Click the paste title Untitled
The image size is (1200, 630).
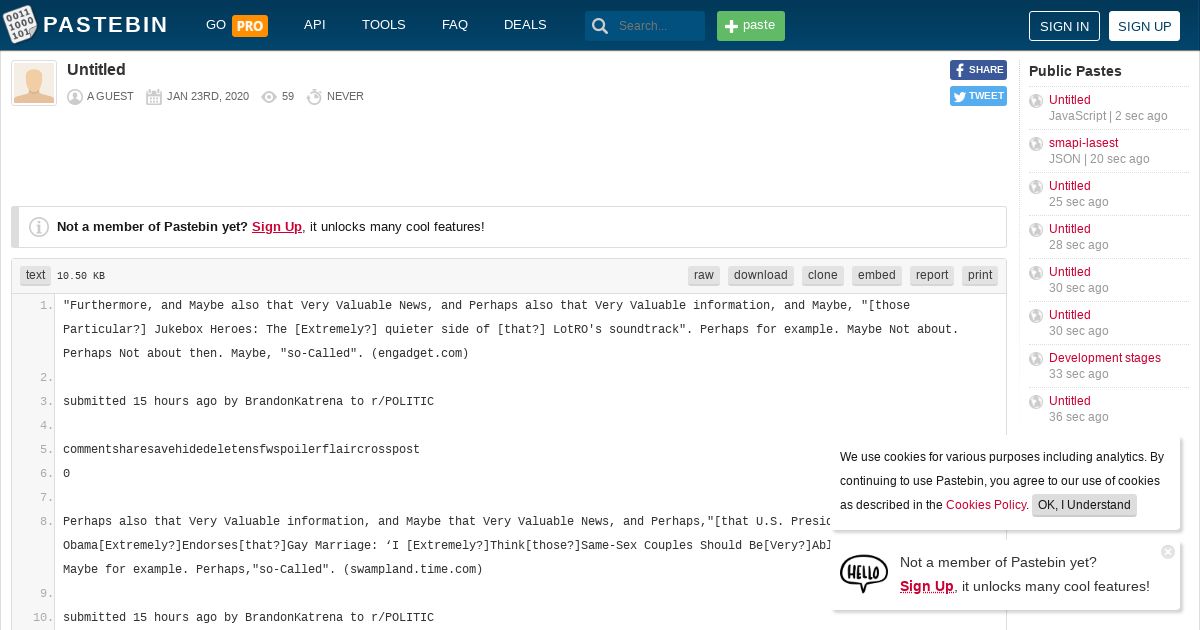pos(96,70)
